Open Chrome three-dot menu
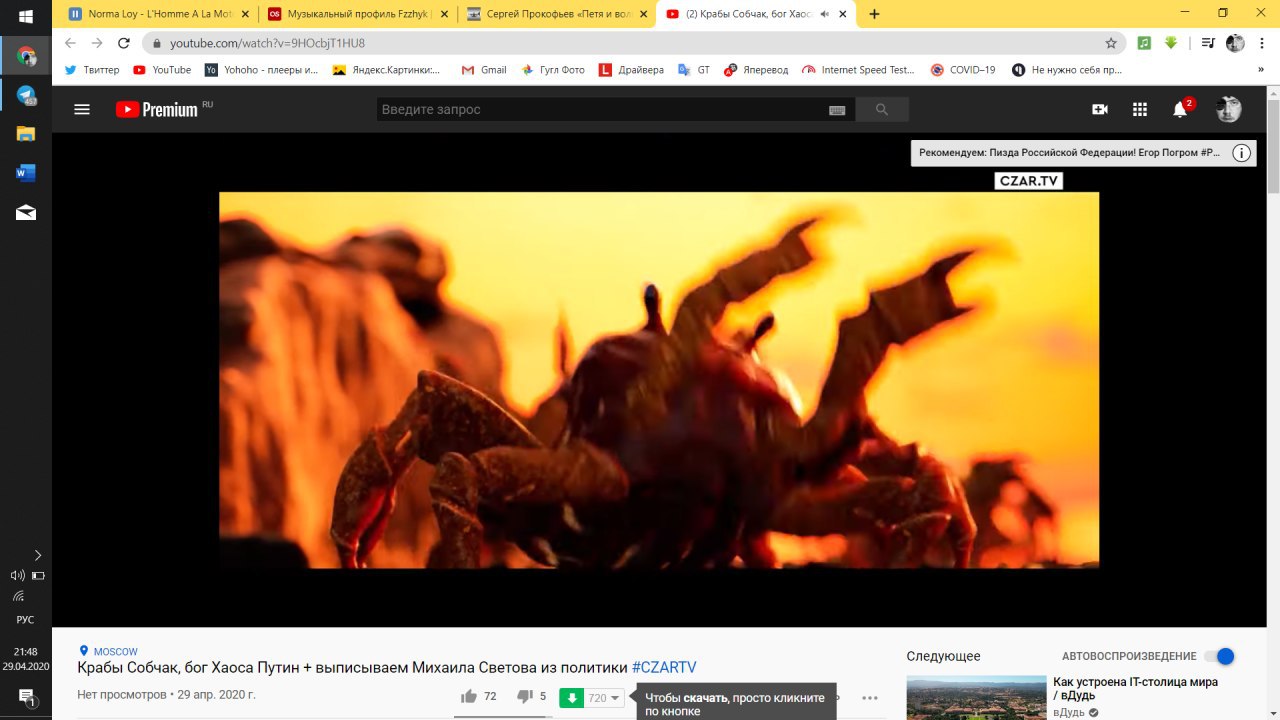 [x=1261, y=43]
